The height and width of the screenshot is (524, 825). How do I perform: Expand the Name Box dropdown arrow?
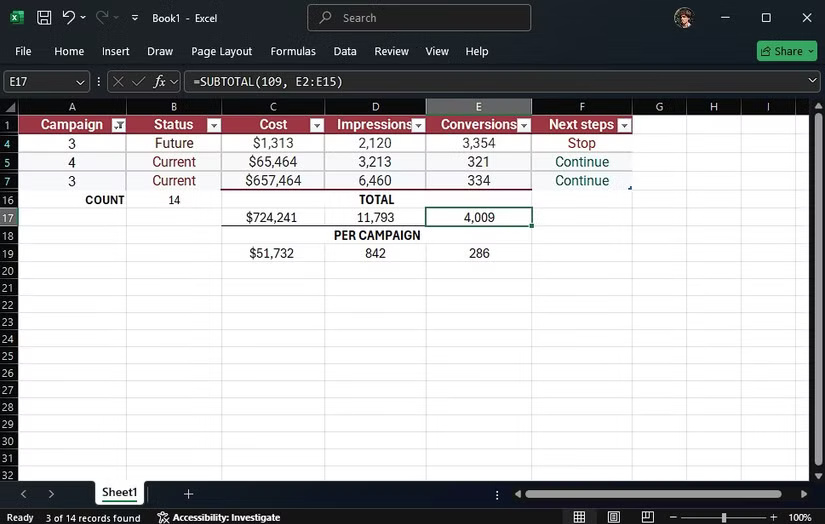80,82
